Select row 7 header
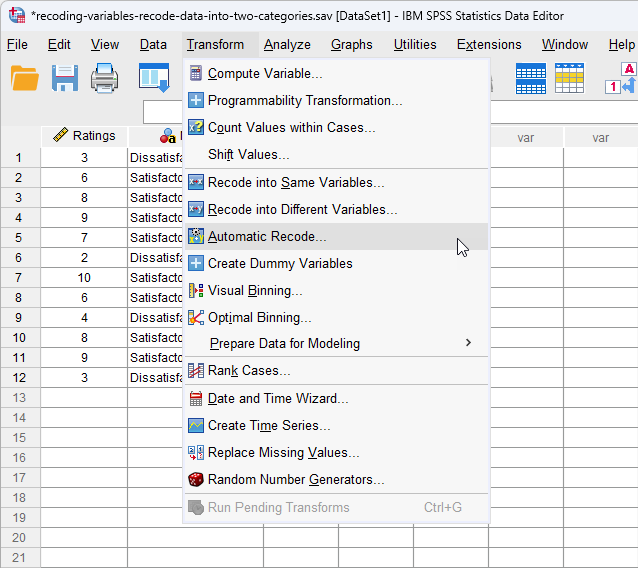This screenshot has width=638, height=568. (20, 278)
